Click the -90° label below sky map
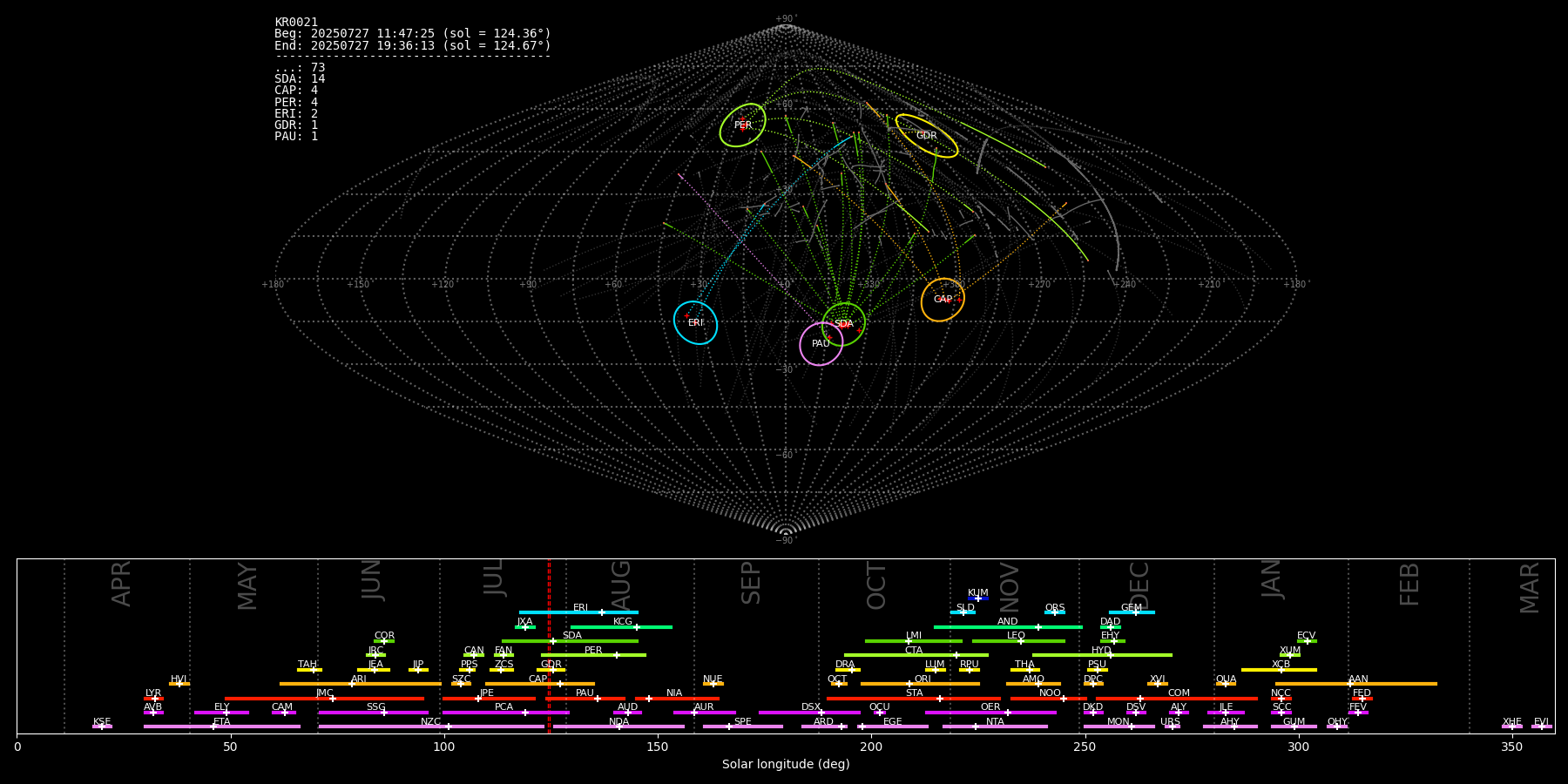This screenshot has height=784, width=1568. pyautogui.click(x=786, y=541)
